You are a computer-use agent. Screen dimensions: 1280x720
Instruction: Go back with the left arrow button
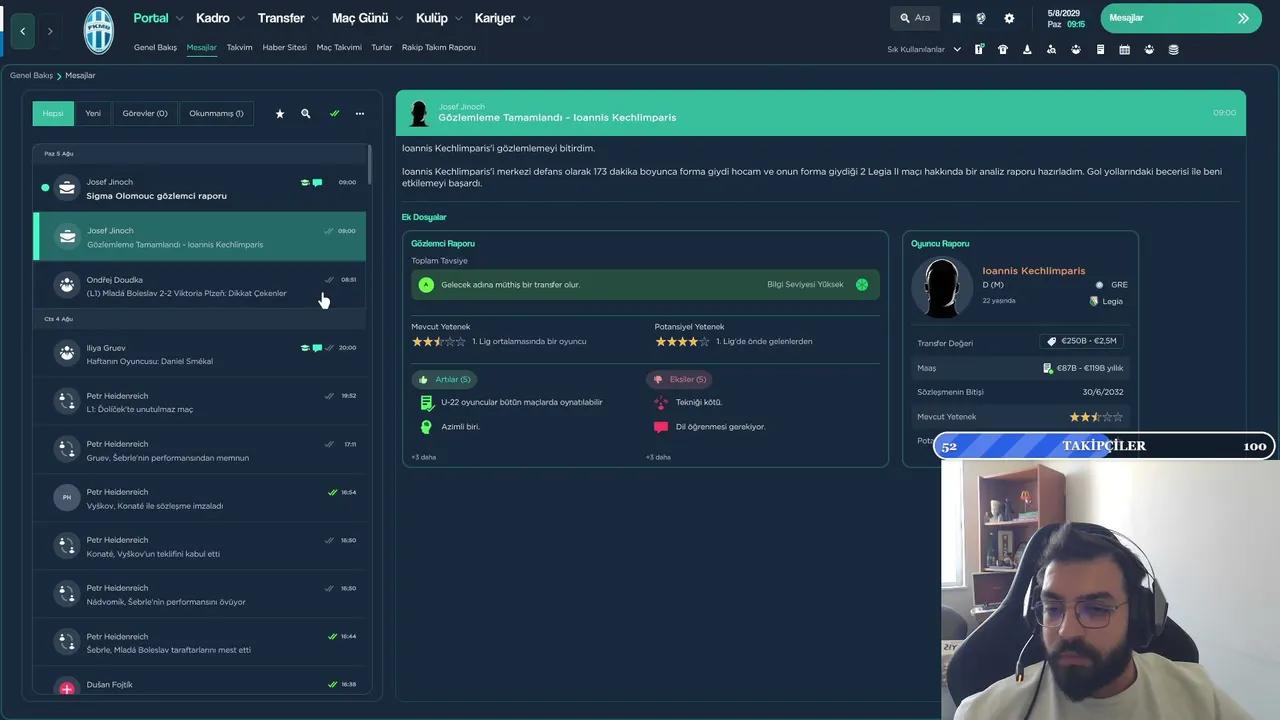point(23,31)
